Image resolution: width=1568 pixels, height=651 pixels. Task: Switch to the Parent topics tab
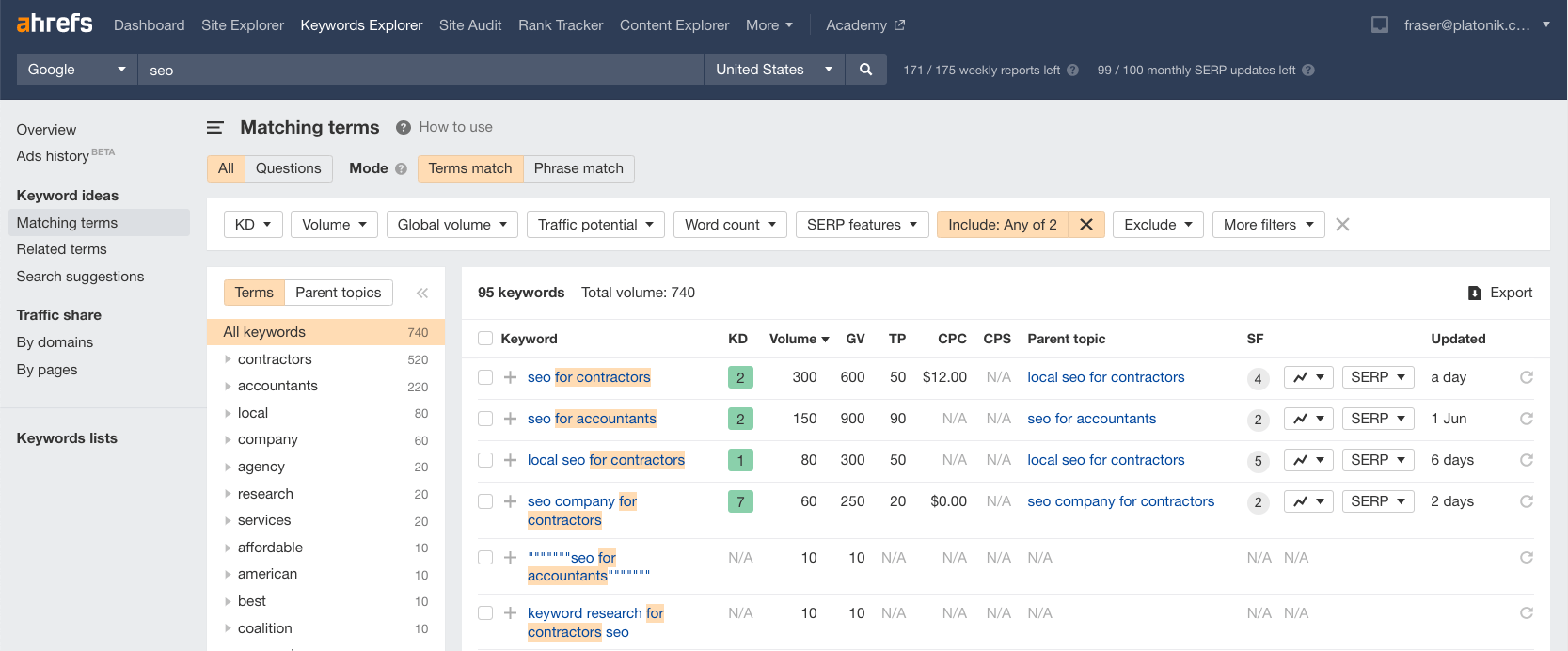coord(339,293)
